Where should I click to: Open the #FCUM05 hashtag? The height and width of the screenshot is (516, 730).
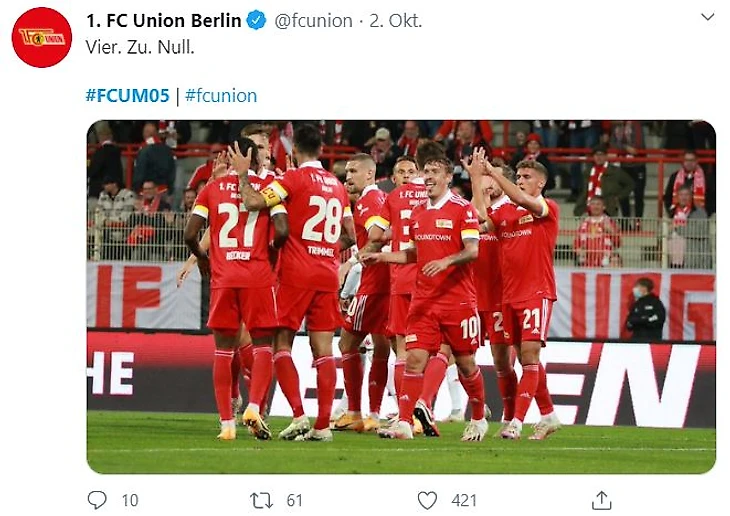pos(127,96)
